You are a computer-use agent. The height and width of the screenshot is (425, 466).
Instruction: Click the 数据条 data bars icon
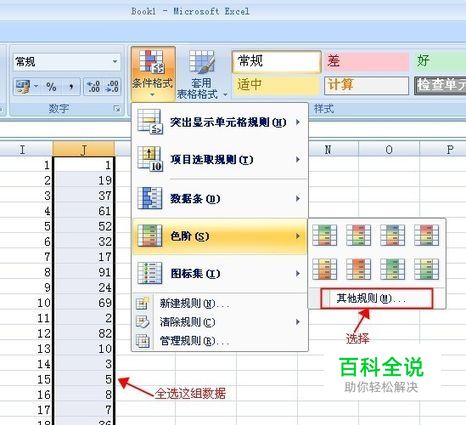click(x=150, y=198)
